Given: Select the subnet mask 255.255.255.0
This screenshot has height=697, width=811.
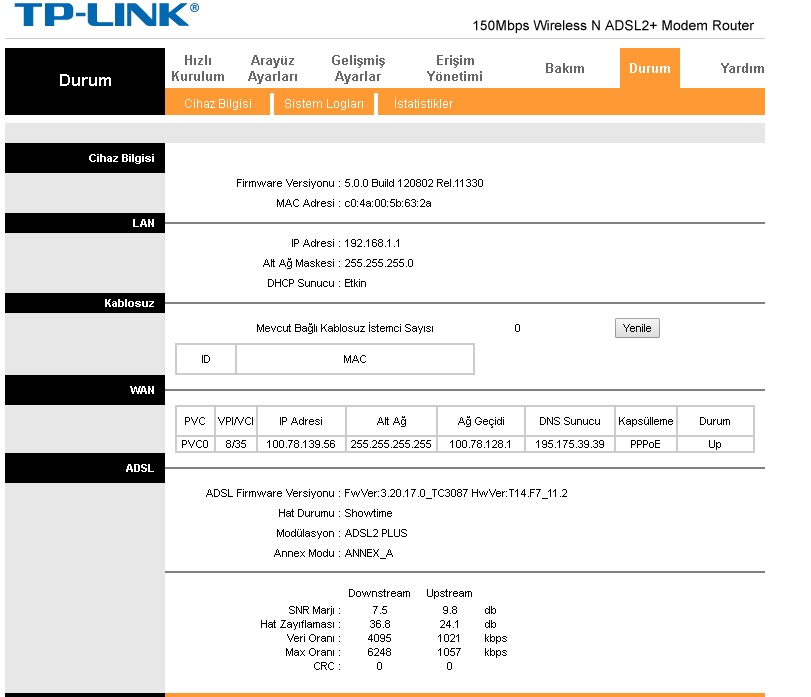Looking at the screenshot, I should coord(379,263).
